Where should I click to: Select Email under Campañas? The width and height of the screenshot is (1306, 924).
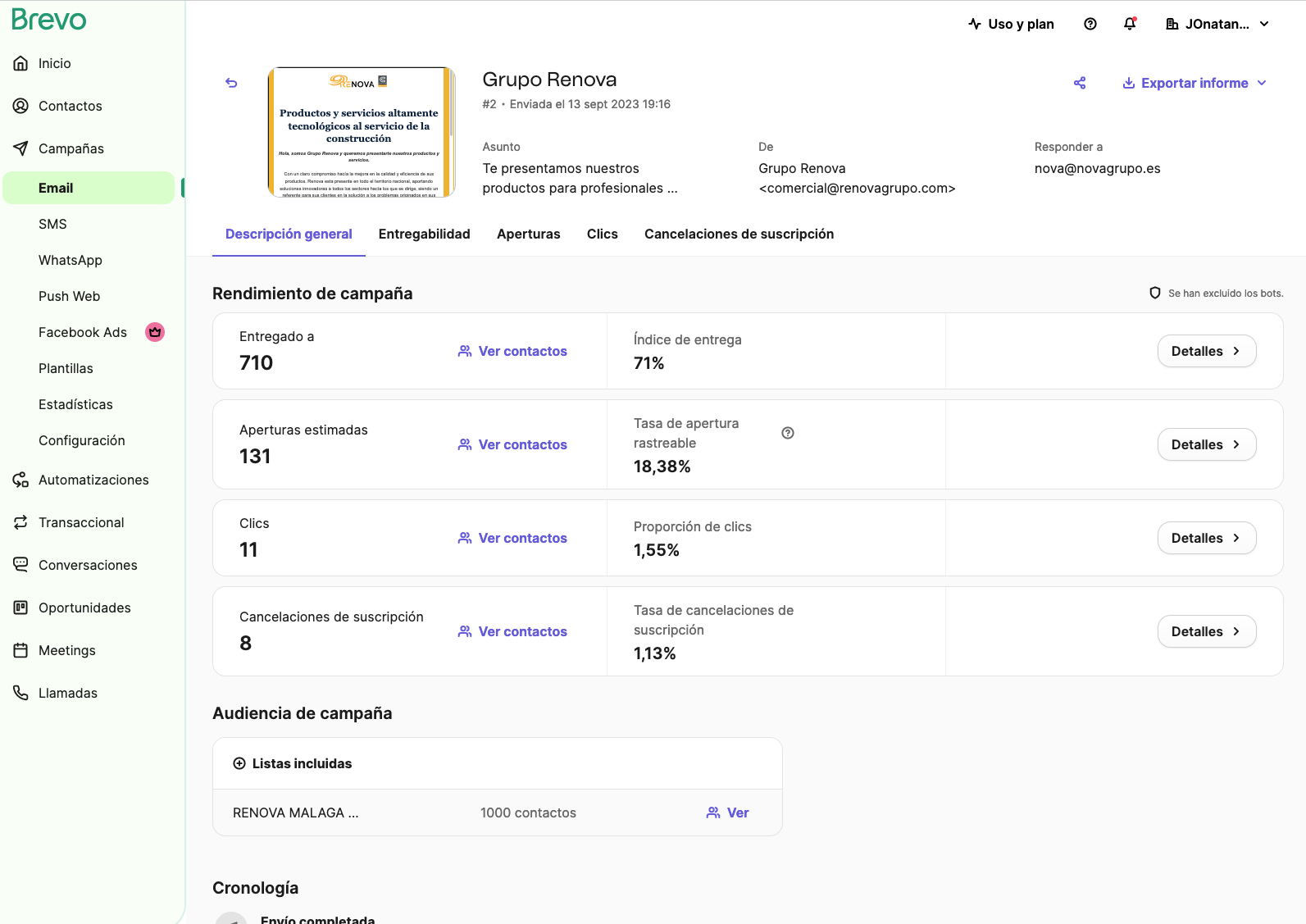click(x=89, y=188)
